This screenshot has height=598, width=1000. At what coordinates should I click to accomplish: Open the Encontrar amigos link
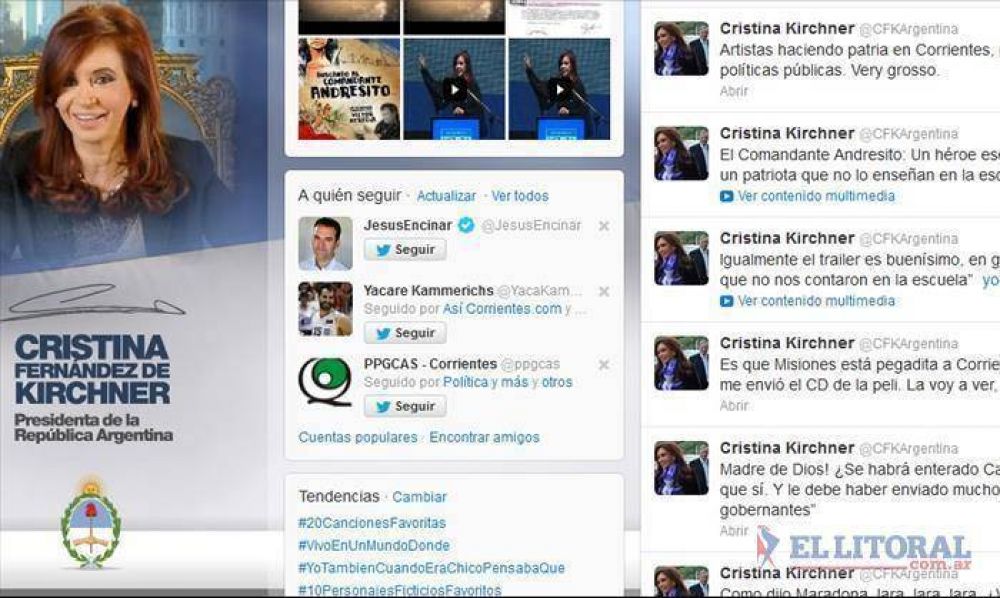[484, 437]
